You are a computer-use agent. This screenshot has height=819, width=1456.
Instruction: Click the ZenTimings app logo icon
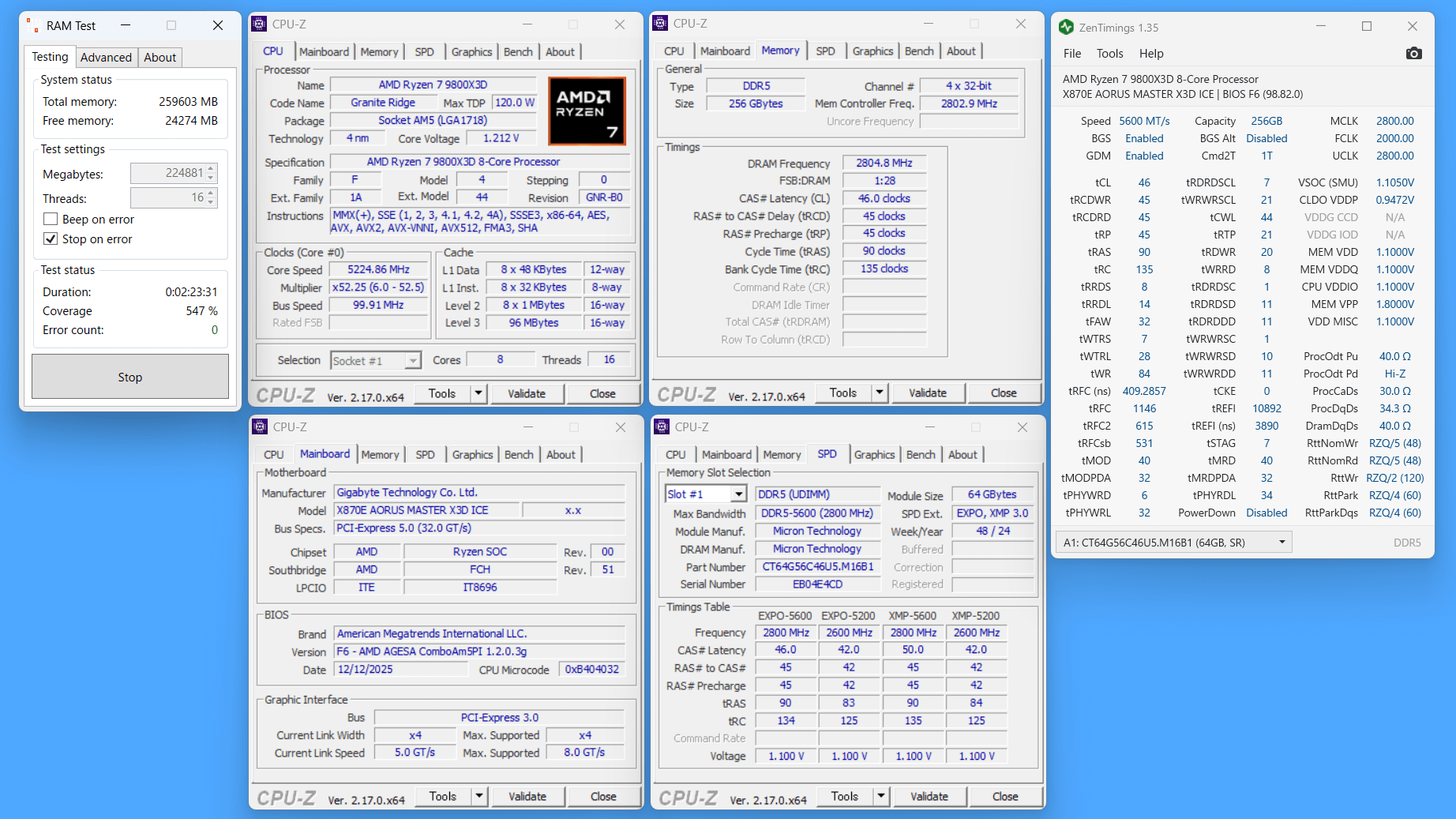point(1066,27)
